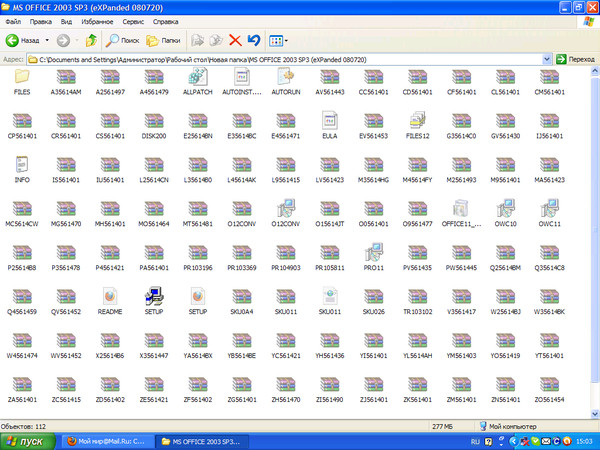Select the SETUP Firefox document icon
This screenshot has height=450, width=600.
(197, 297)
